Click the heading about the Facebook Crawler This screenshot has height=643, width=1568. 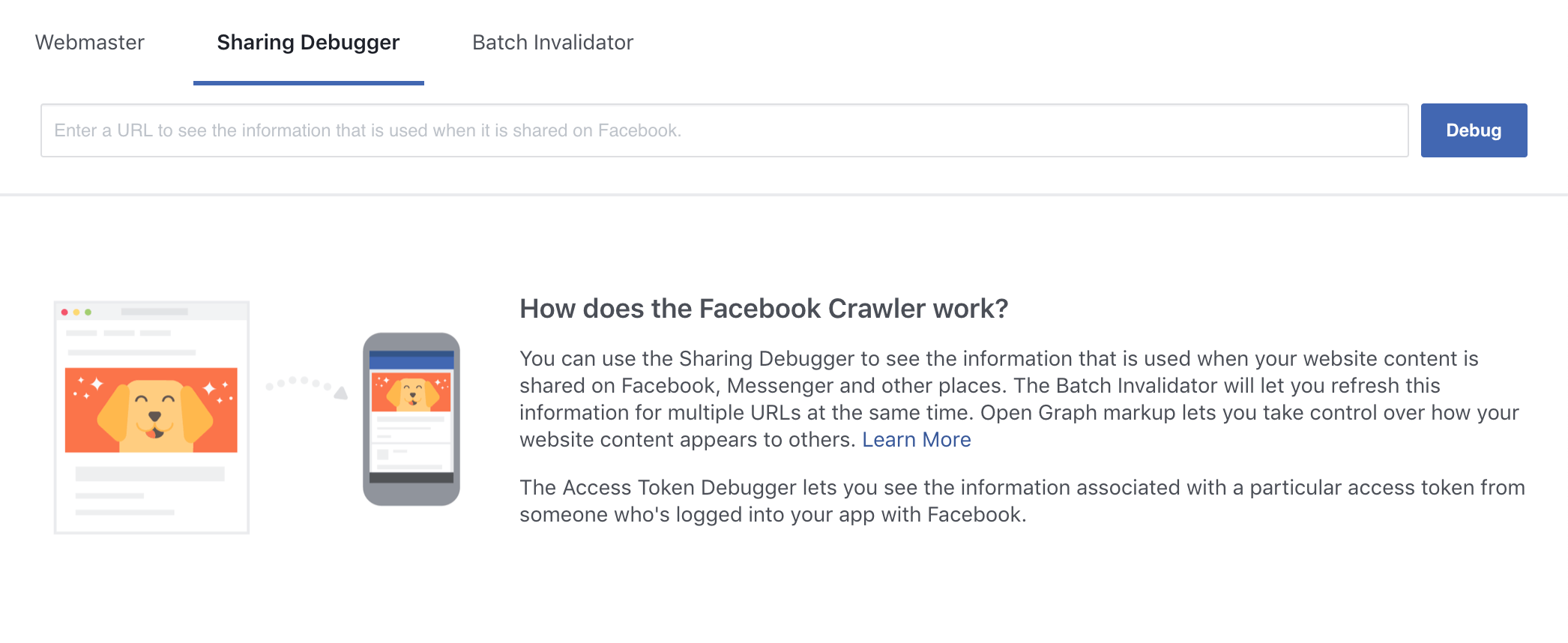[x=765, y=308]
